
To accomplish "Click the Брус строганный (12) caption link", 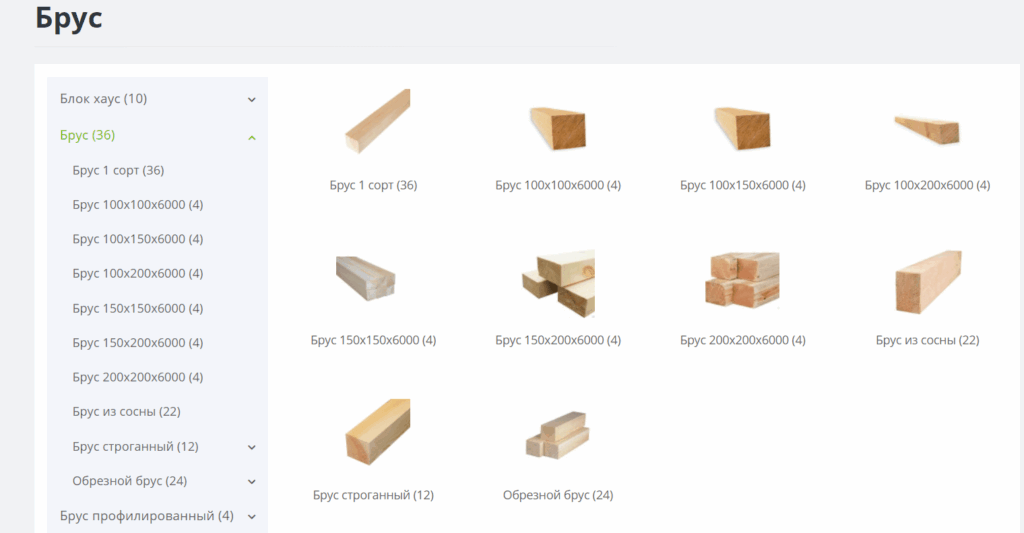I will tap(373, 495).
